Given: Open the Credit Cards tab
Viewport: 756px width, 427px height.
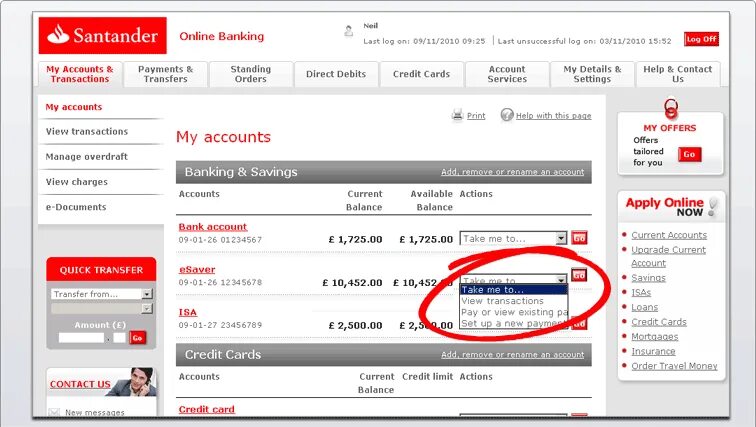Looking at the screenshot, I should pyautogui.click(x=421, y=74).
